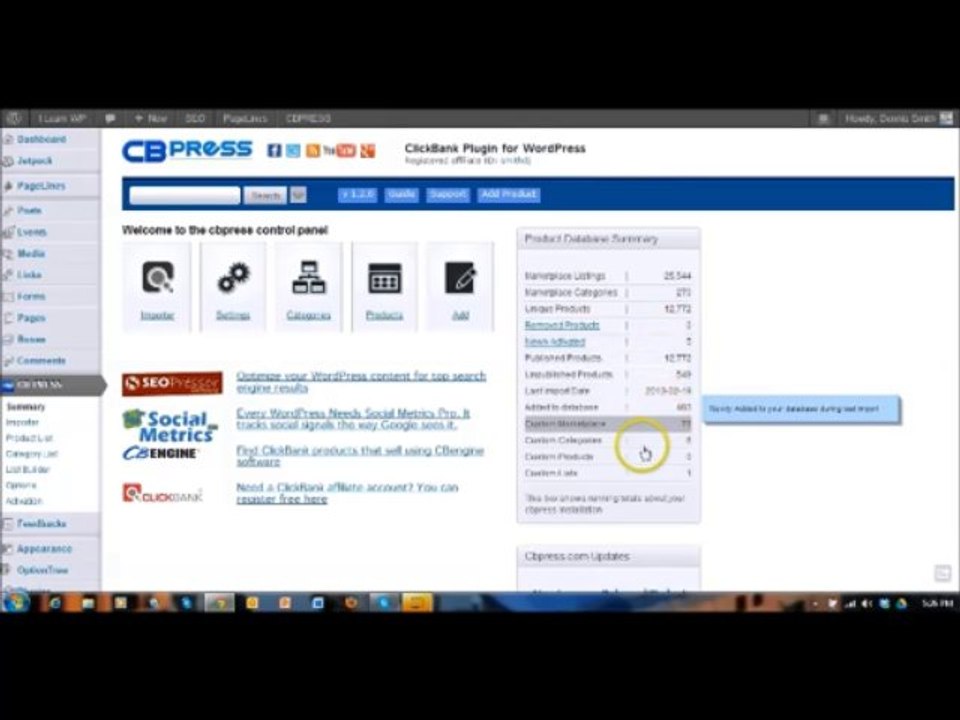Viewport: 960px width, 720px height.
Task: Open the Every WordPress Needs Social Metrics link
Action: click(353, 419)
